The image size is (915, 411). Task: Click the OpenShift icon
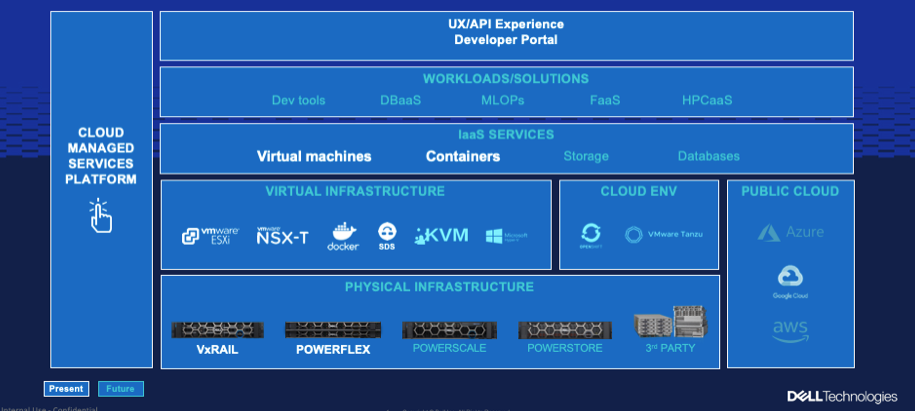click(590, 235)
